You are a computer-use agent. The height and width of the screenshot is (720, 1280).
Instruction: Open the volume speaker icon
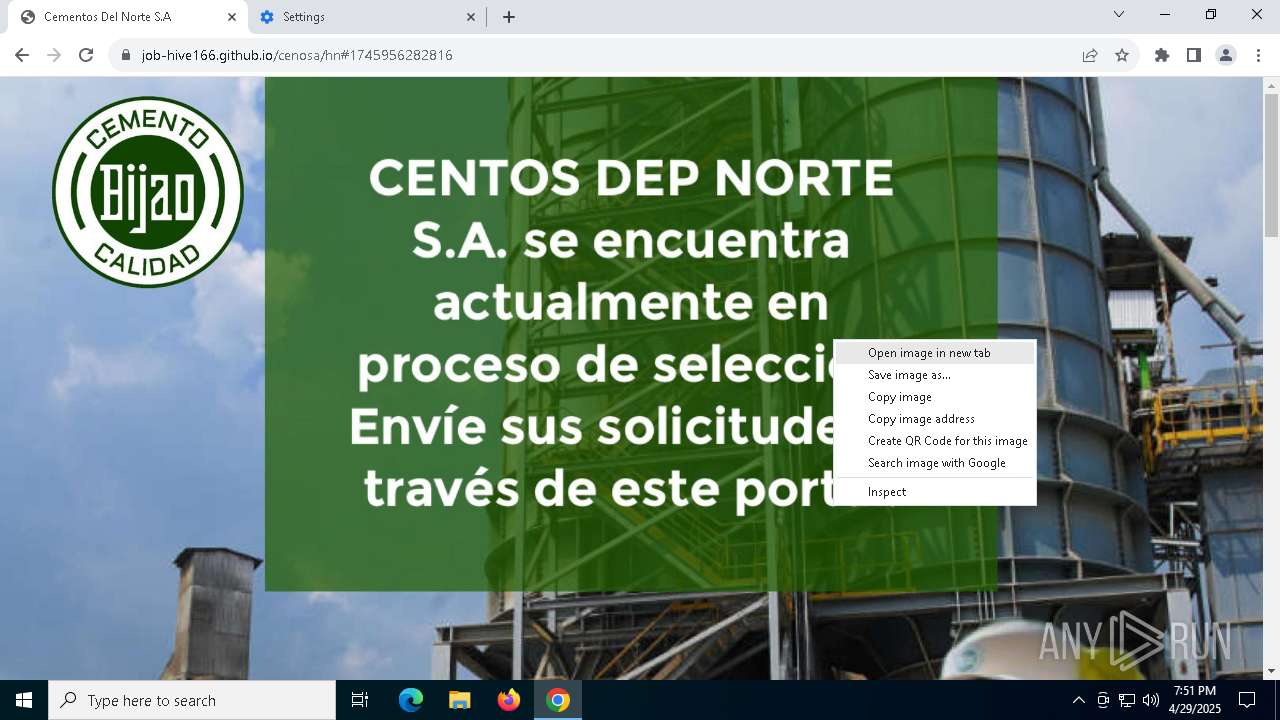point(1151,700)
